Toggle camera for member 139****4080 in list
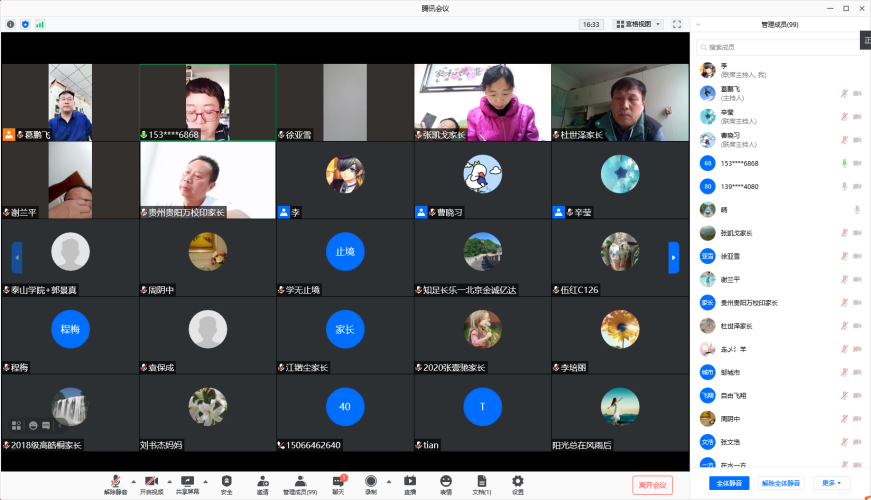Screen dimensions: 871x500 point(857,186)
